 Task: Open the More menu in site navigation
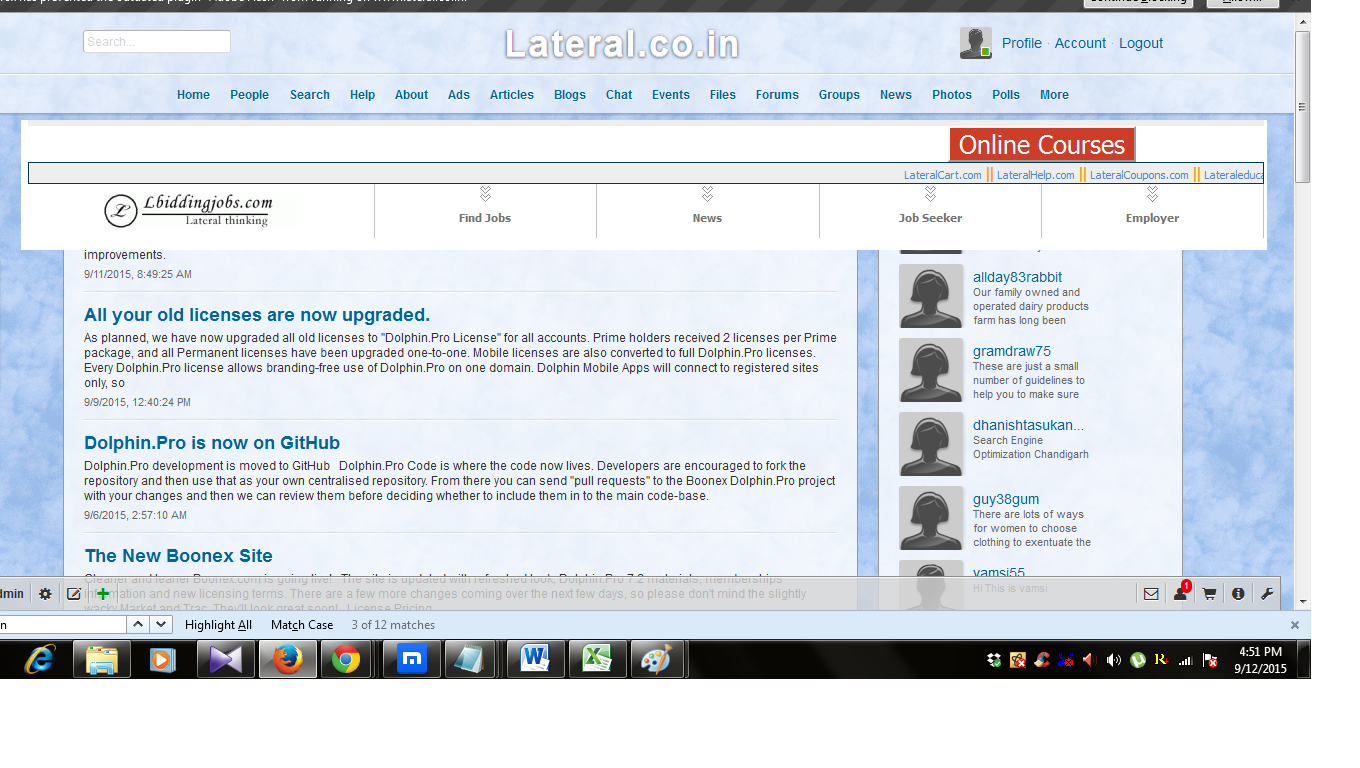[x=1054, y=95]
